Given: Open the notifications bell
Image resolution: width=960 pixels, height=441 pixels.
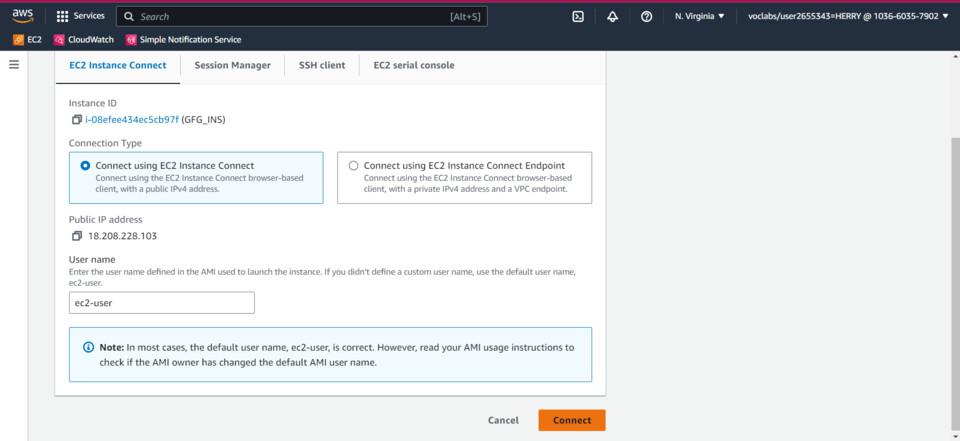Looking at the screenshot, I should tap(612, 16).
